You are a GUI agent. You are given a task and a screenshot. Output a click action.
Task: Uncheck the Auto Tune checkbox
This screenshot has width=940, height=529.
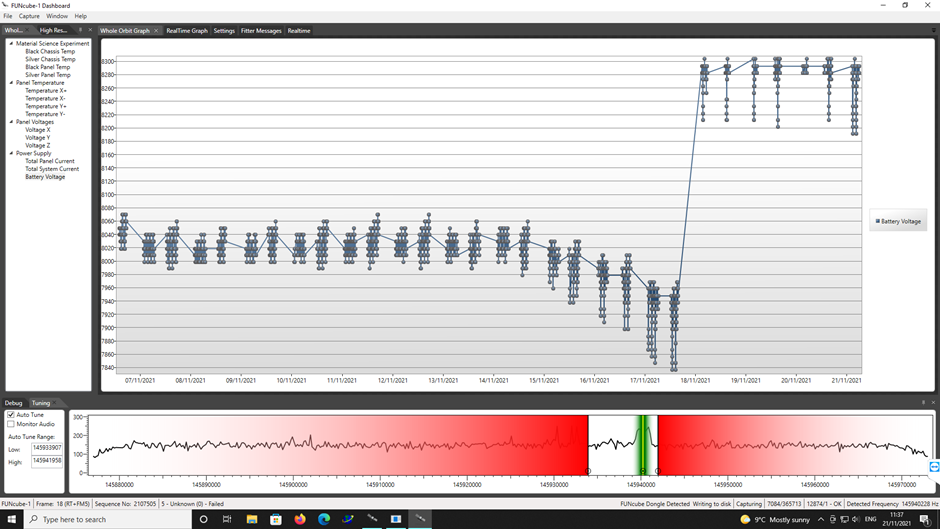11,415
